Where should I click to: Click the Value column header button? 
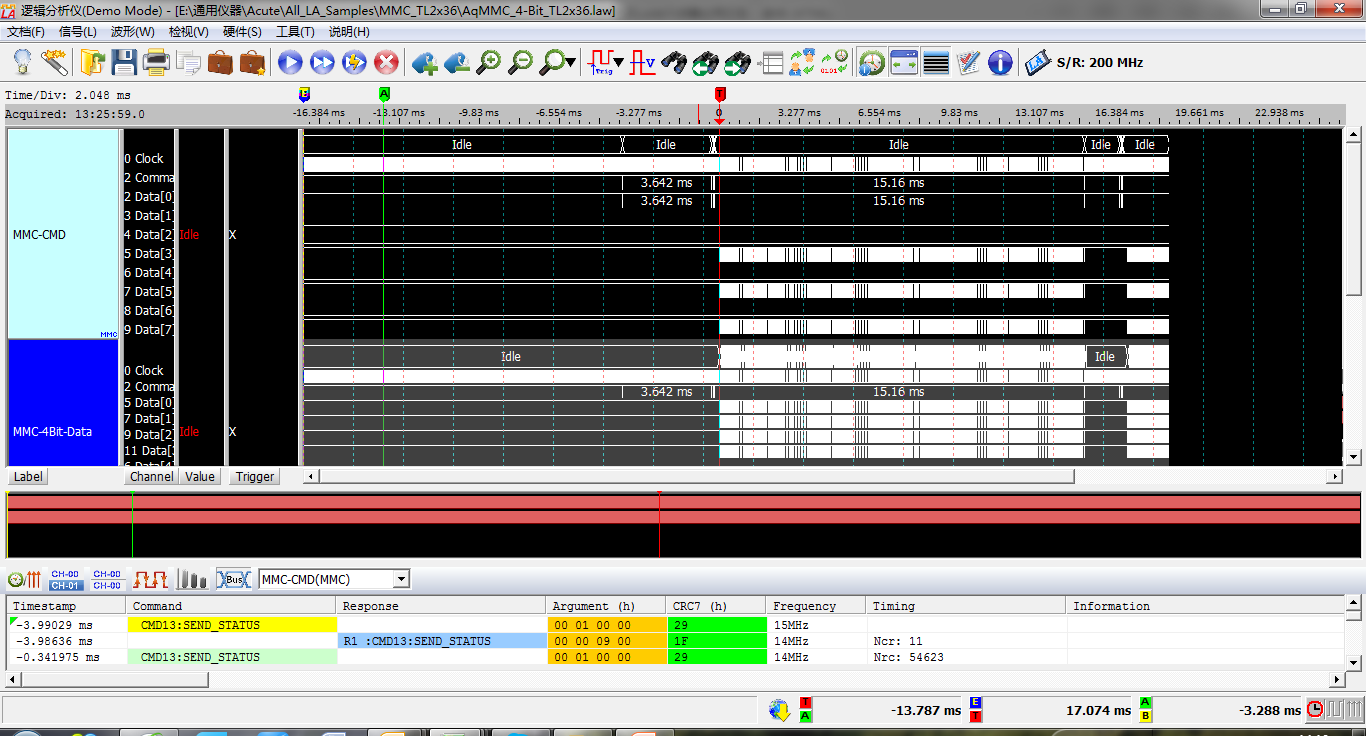pyautogui.click(x=200, y=477)
